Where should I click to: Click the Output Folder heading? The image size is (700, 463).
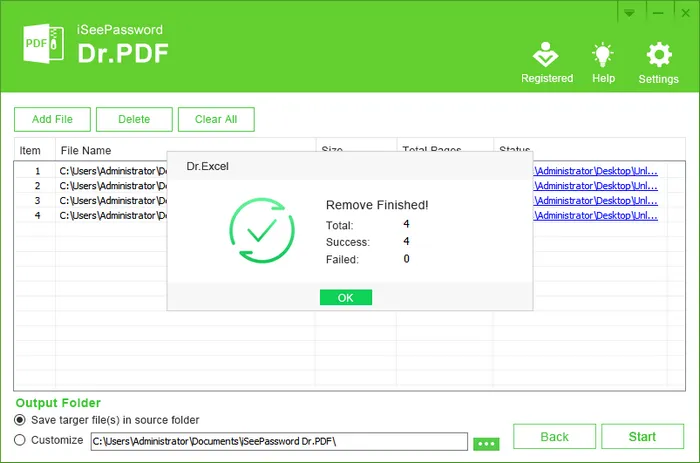(58, 403)
